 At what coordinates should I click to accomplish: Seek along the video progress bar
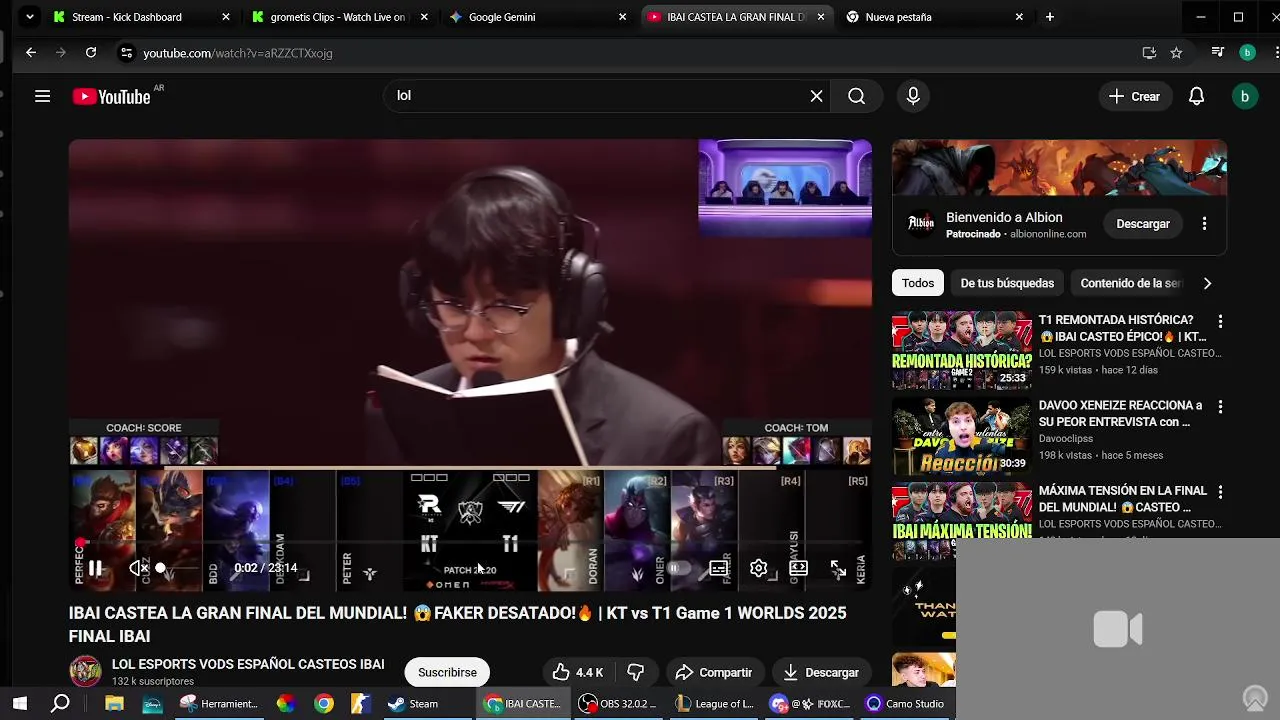(470, 543)
